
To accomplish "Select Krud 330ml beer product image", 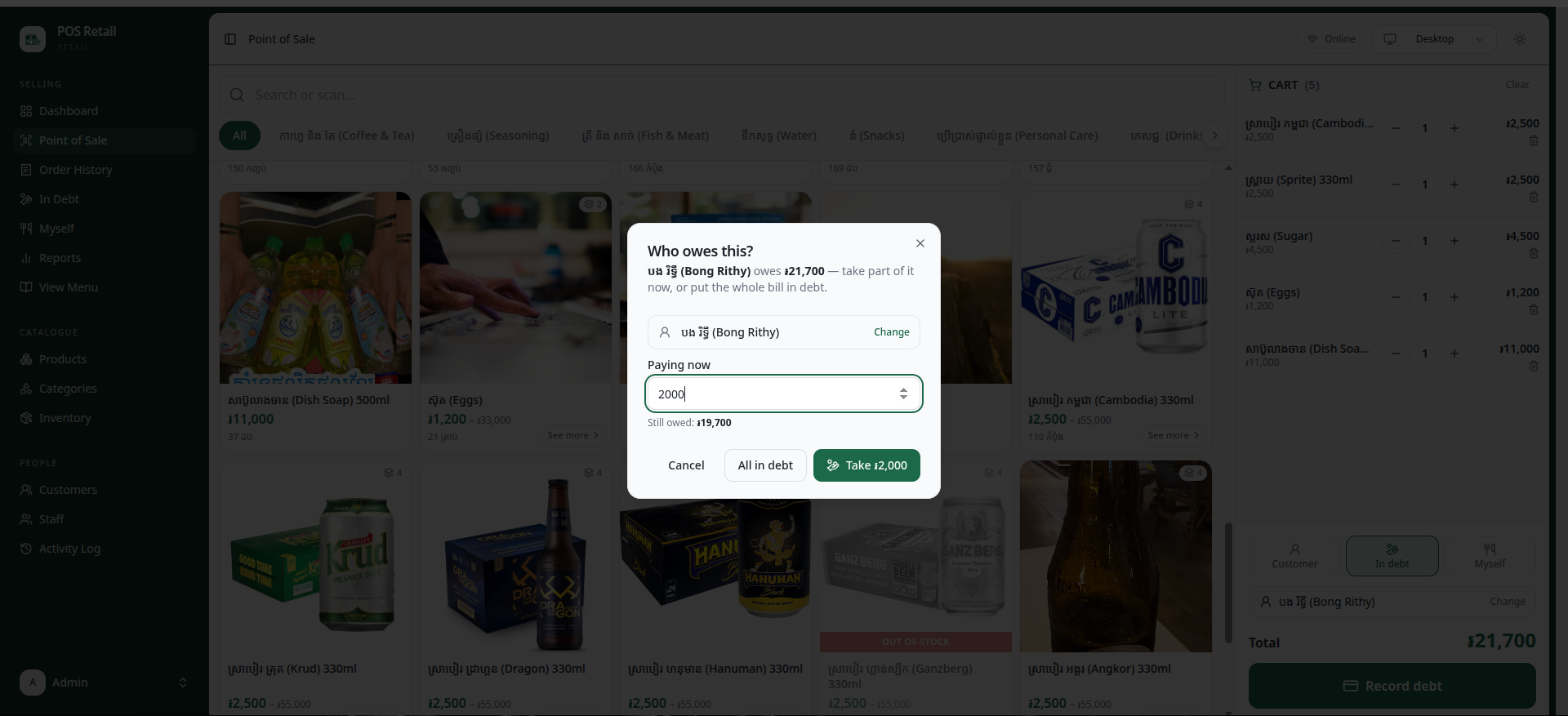I will 315,556.
